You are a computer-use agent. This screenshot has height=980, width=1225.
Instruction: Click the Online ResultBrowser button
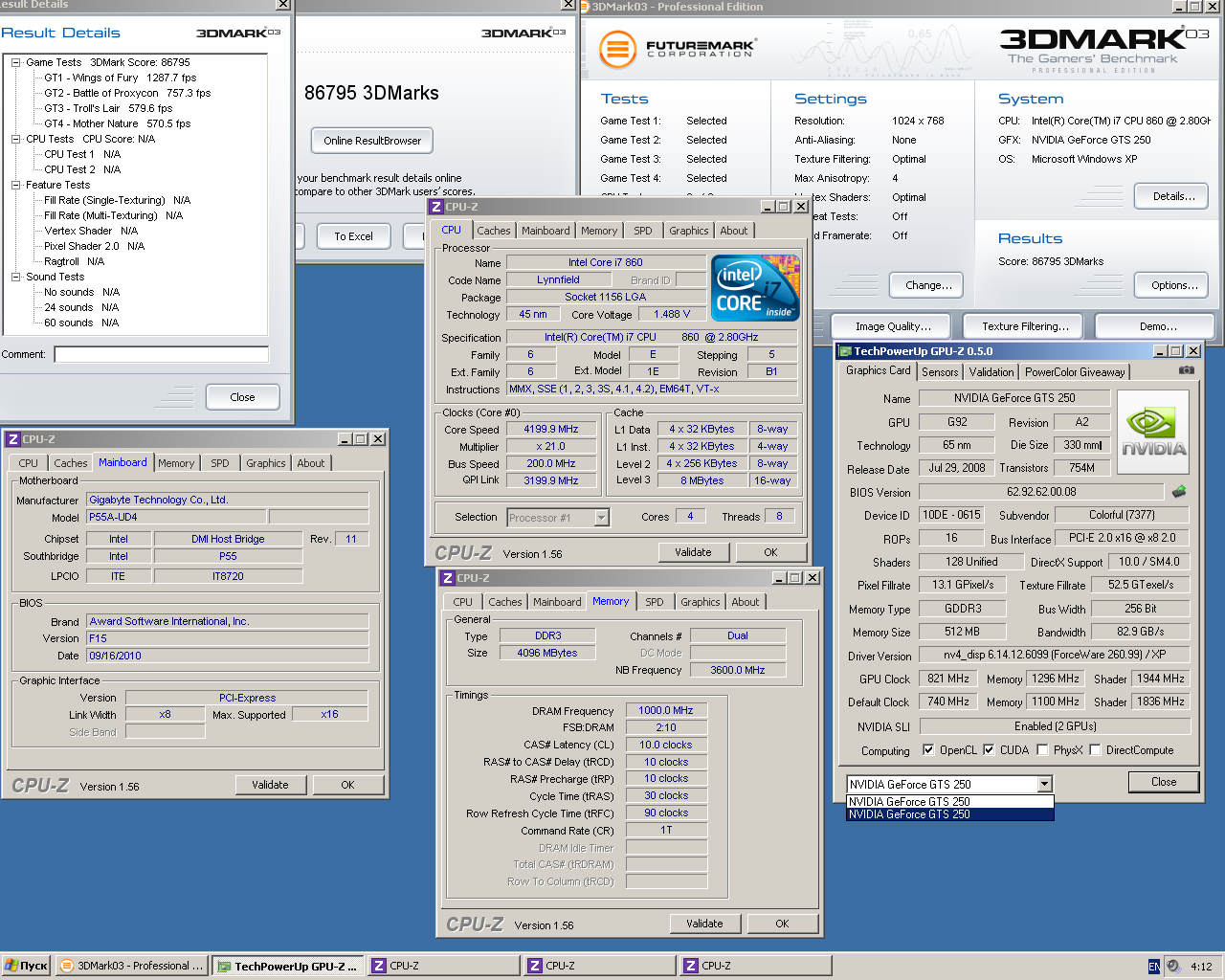coord(372,141)
